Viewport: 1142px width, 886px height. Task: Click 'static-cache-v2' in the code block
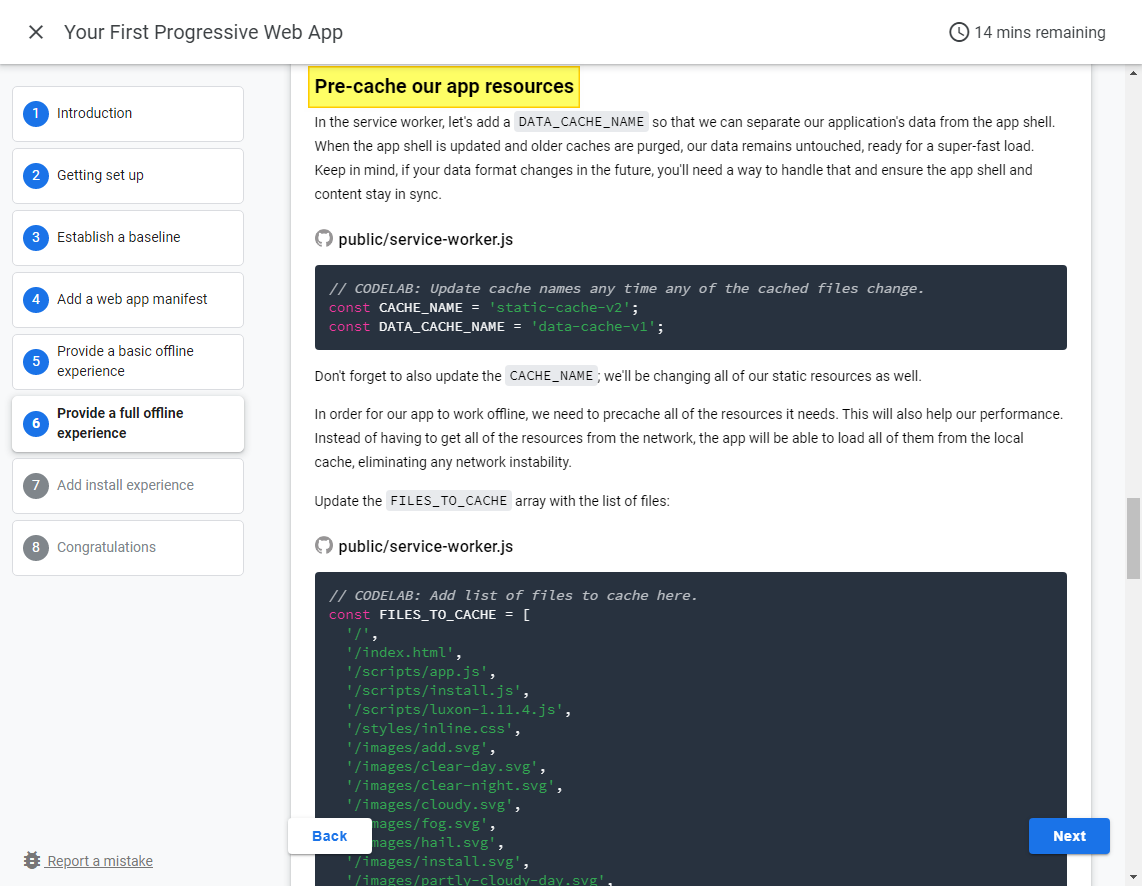click(x=559, y=307)
